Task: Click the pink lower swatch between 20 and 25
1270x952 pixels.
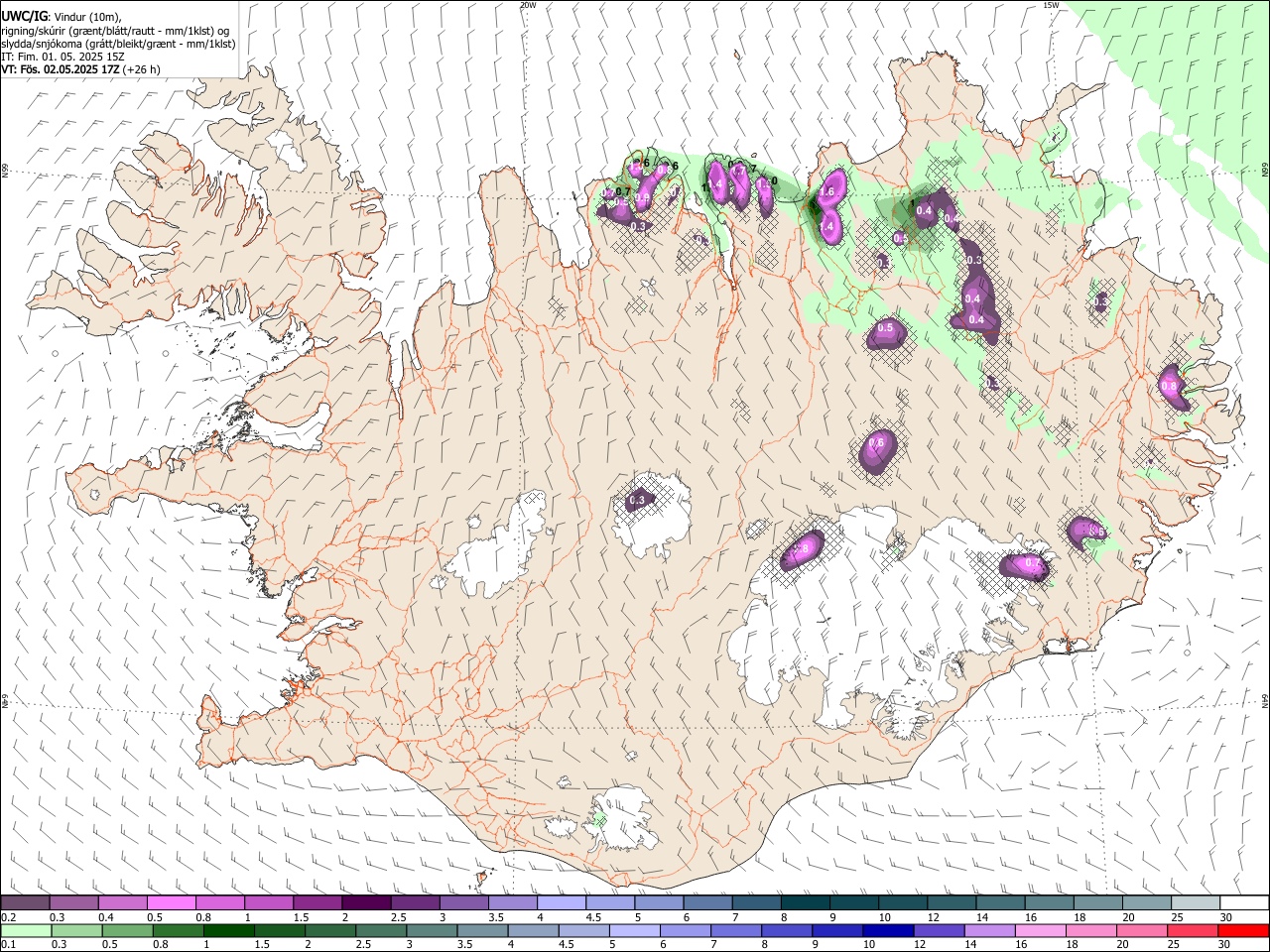Action: tap(1141, 930)
